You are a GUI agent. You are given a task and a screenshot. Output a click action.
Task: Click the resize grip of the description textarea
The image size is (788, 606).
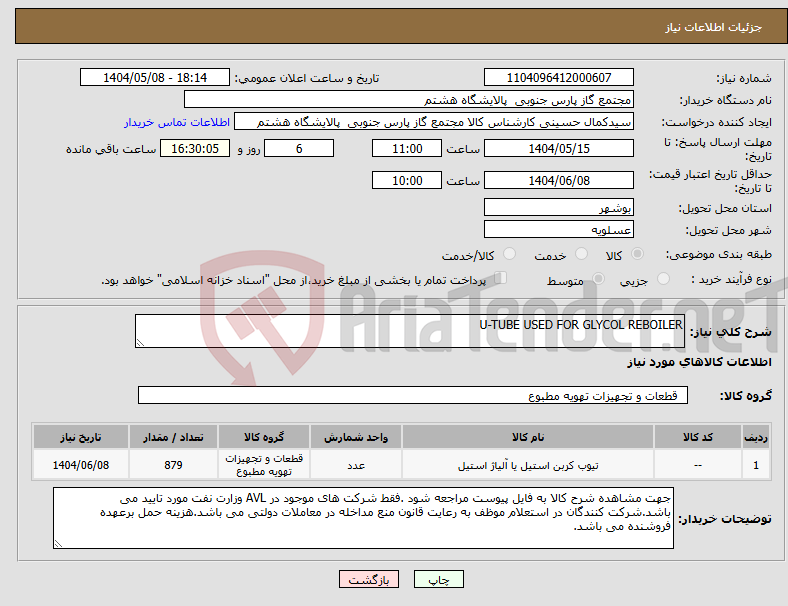pos(140,343)
